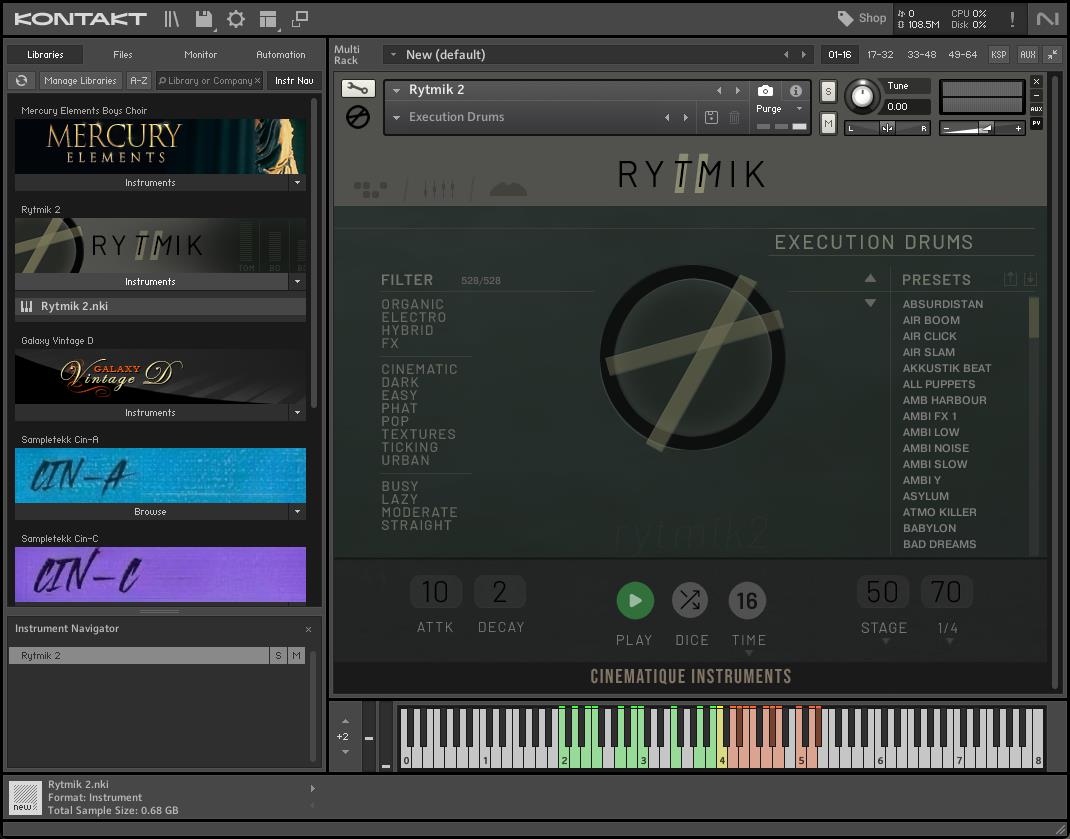This screenshot has width=1070, height=839.
Task: Click the rack bypass circle icon
Action: click(x=357, y=118)
